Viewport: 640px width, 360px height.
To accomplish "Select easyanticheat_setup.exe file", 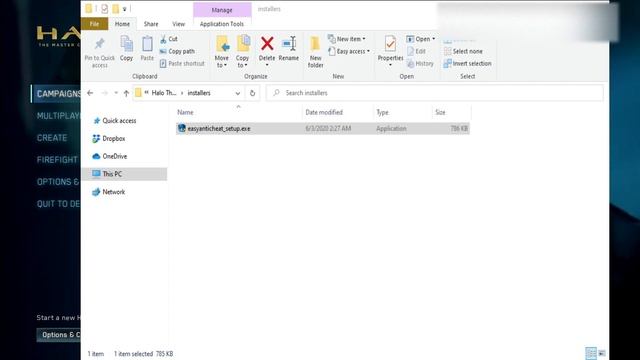I will tap(323, 129).
